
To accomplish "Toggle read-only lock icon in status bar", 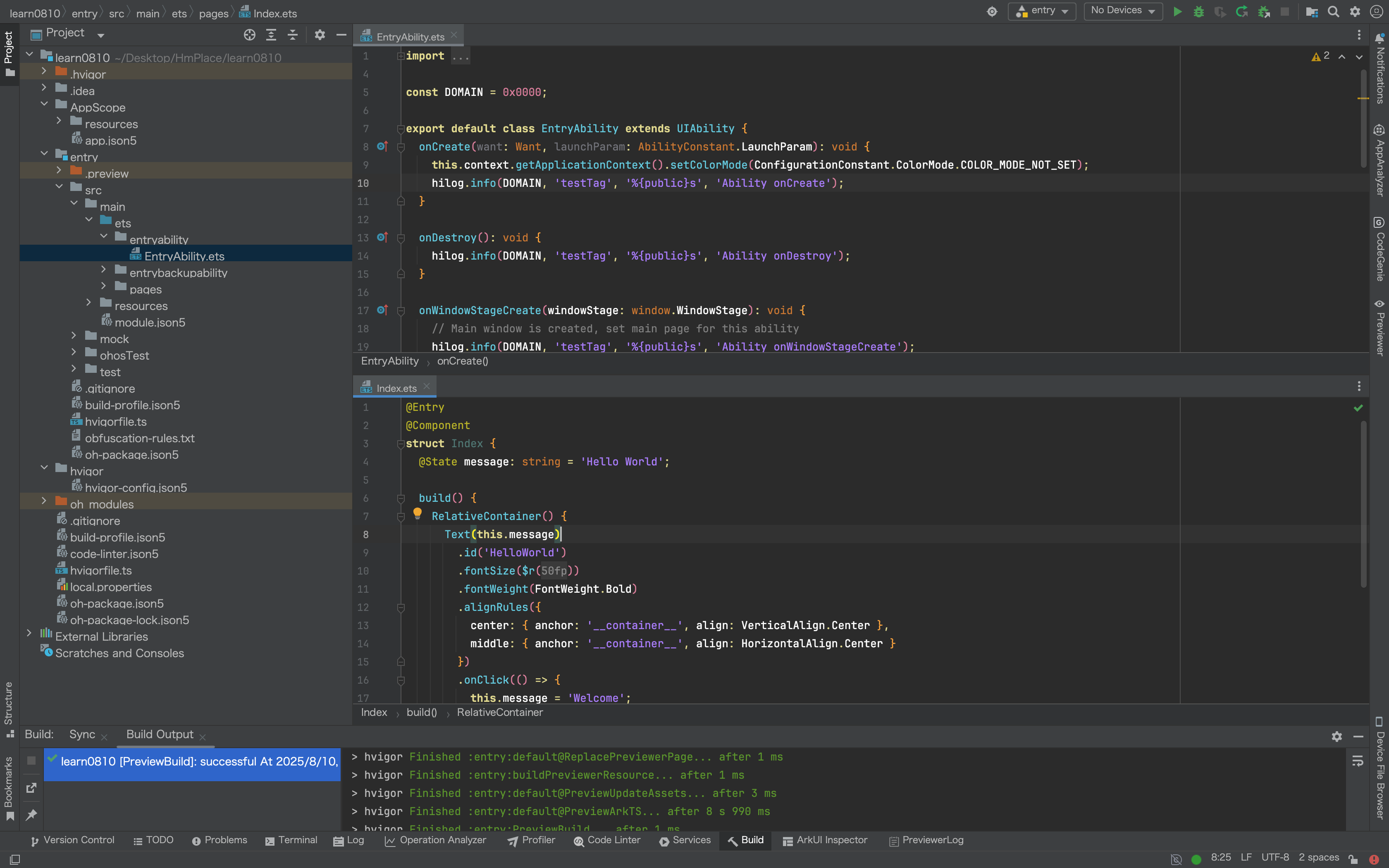I will [x=1353, y=859].
